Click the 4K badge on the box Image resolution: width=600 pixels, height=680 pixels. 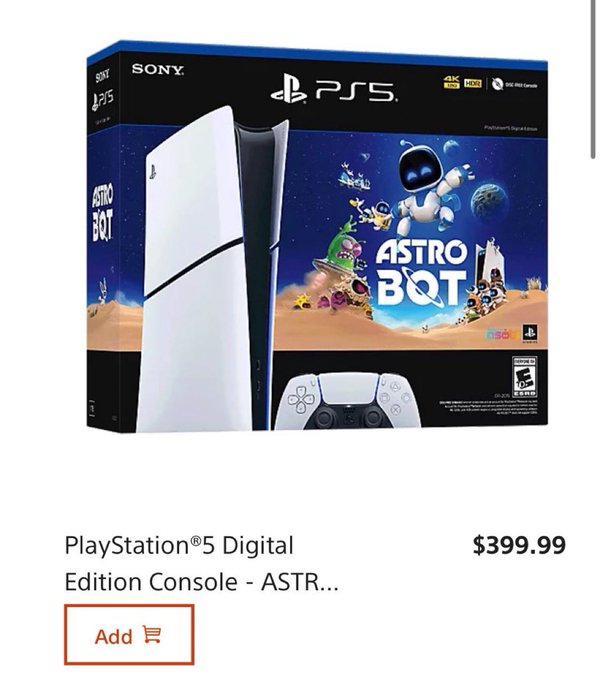click(451, 82)
